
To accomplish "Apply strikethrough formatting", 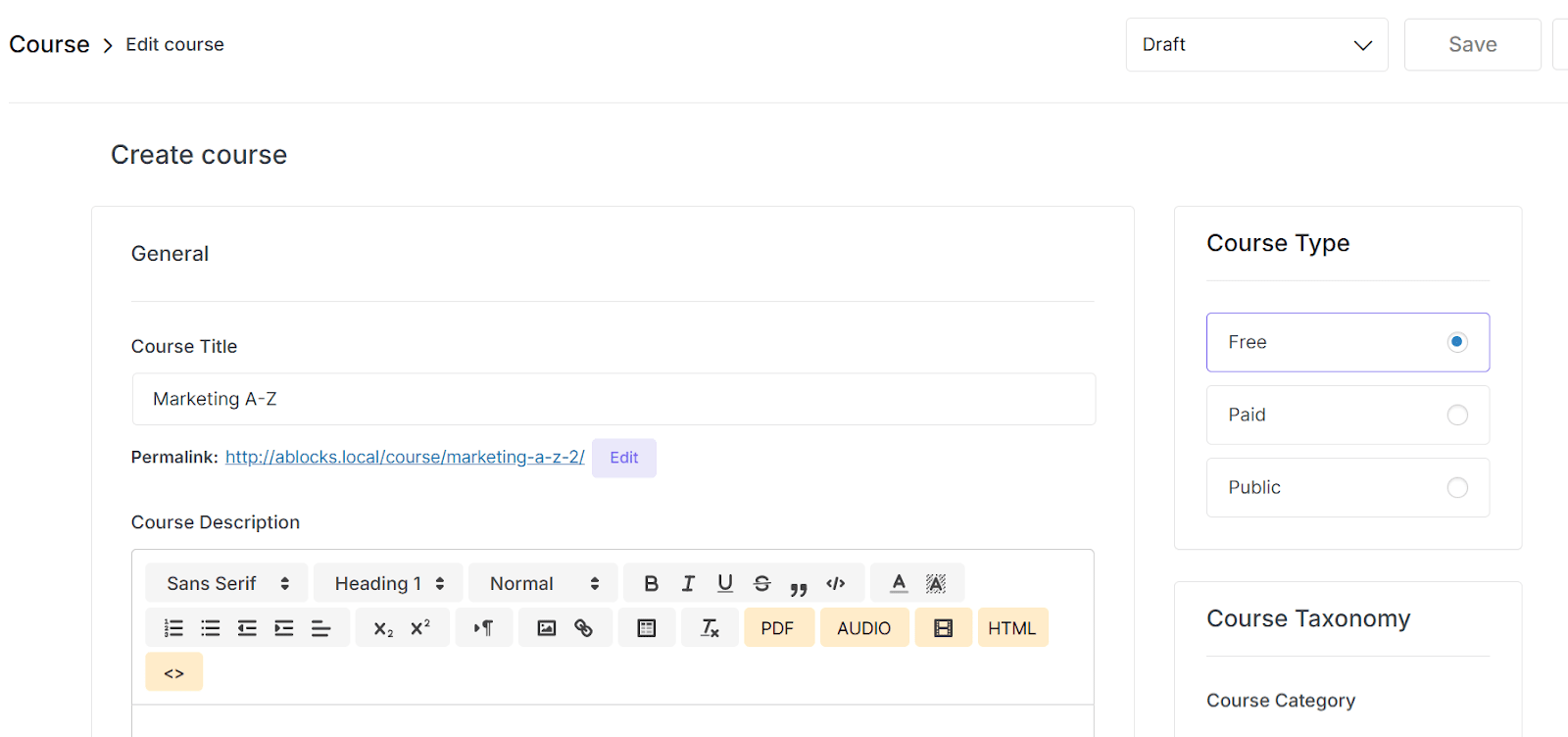I will [761, 583].
